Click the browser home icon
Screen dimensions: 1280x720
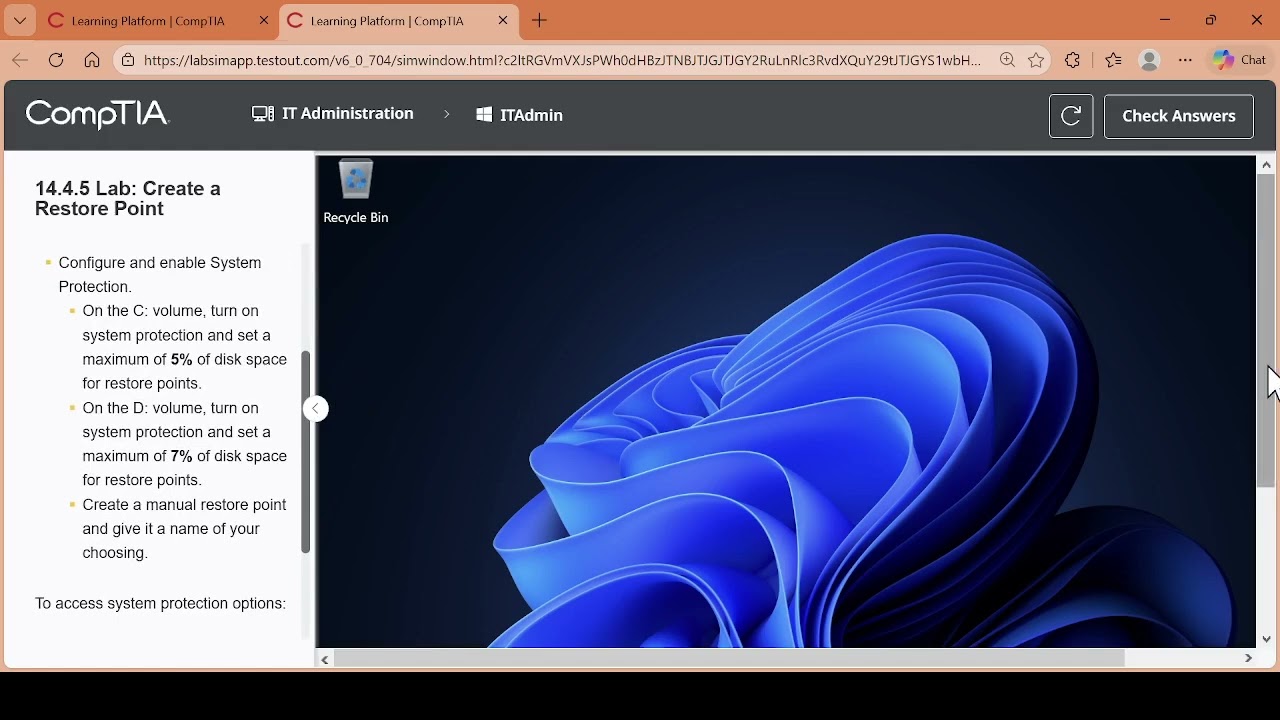point(92,60)
